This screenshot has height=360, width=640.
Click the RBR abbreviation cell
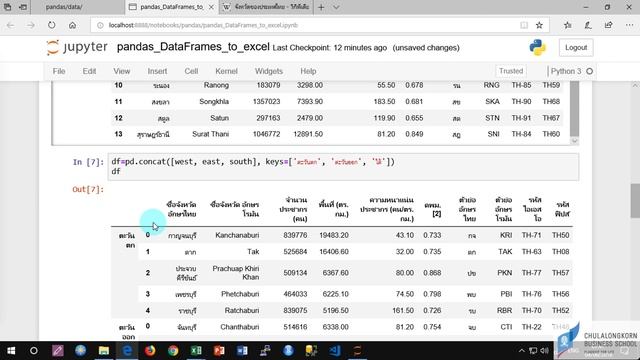504,310
